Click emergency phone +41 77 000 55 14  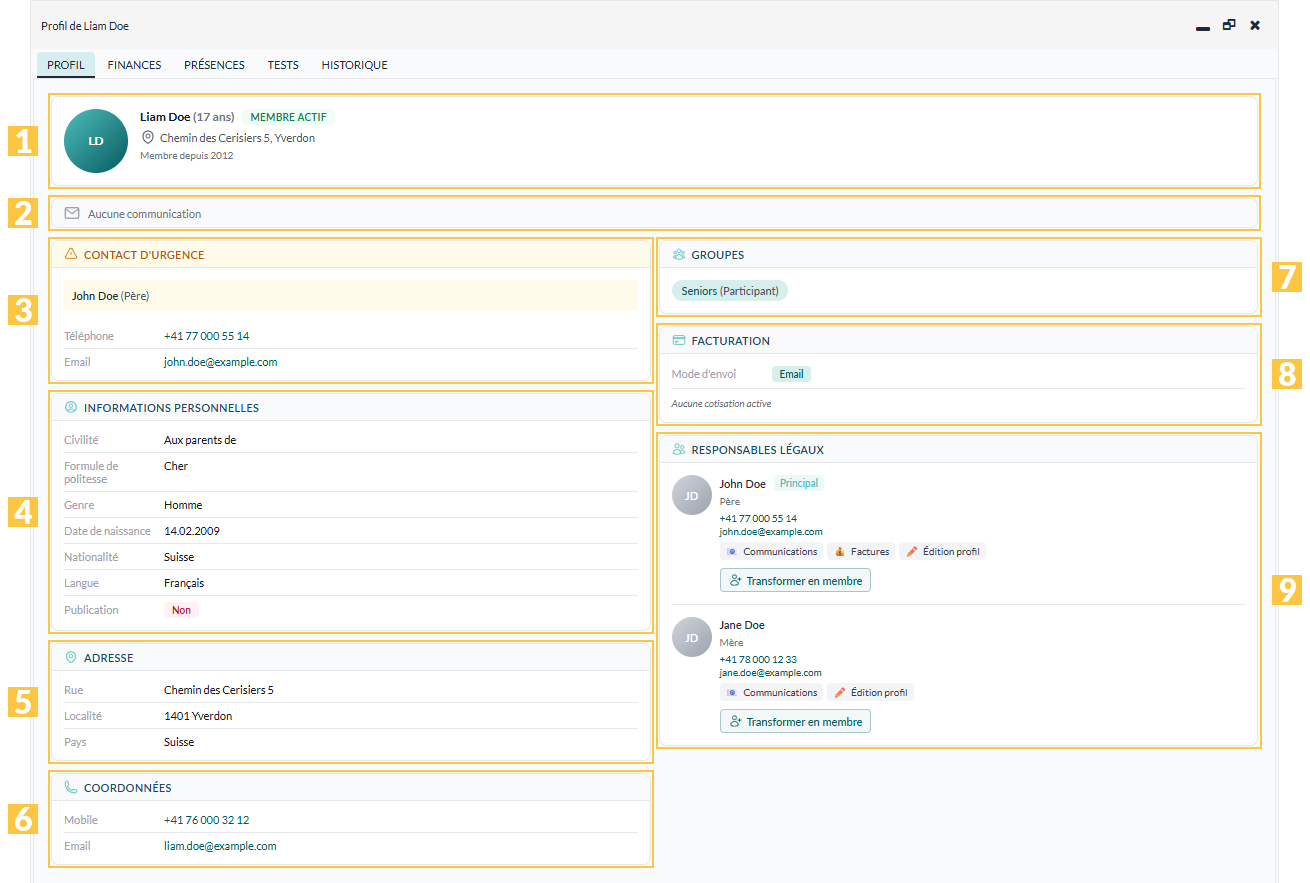pos(207,336)
